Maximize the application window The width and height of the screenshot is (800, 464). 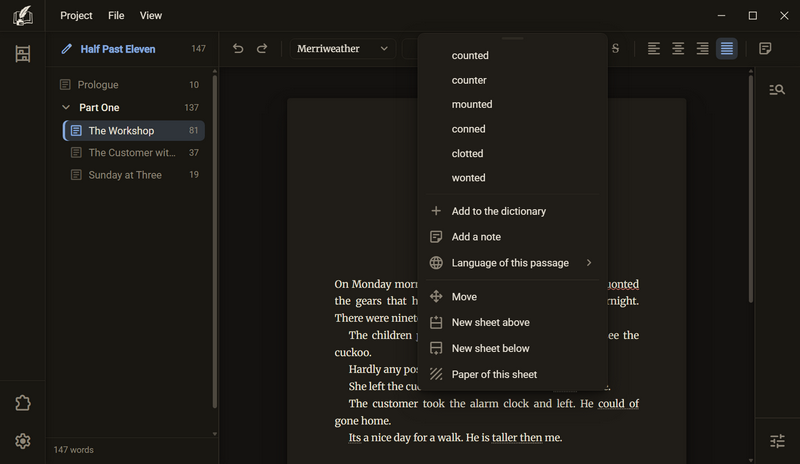(x=753, y=15)
